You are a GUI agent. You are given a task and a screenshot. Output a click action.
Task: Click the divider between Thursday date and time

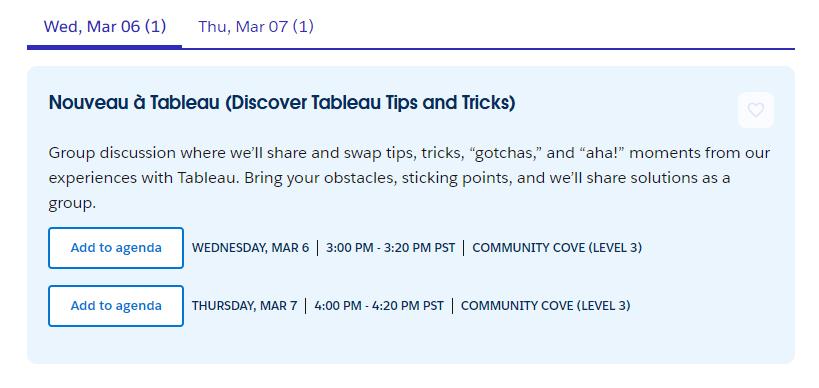pos(306,305)
